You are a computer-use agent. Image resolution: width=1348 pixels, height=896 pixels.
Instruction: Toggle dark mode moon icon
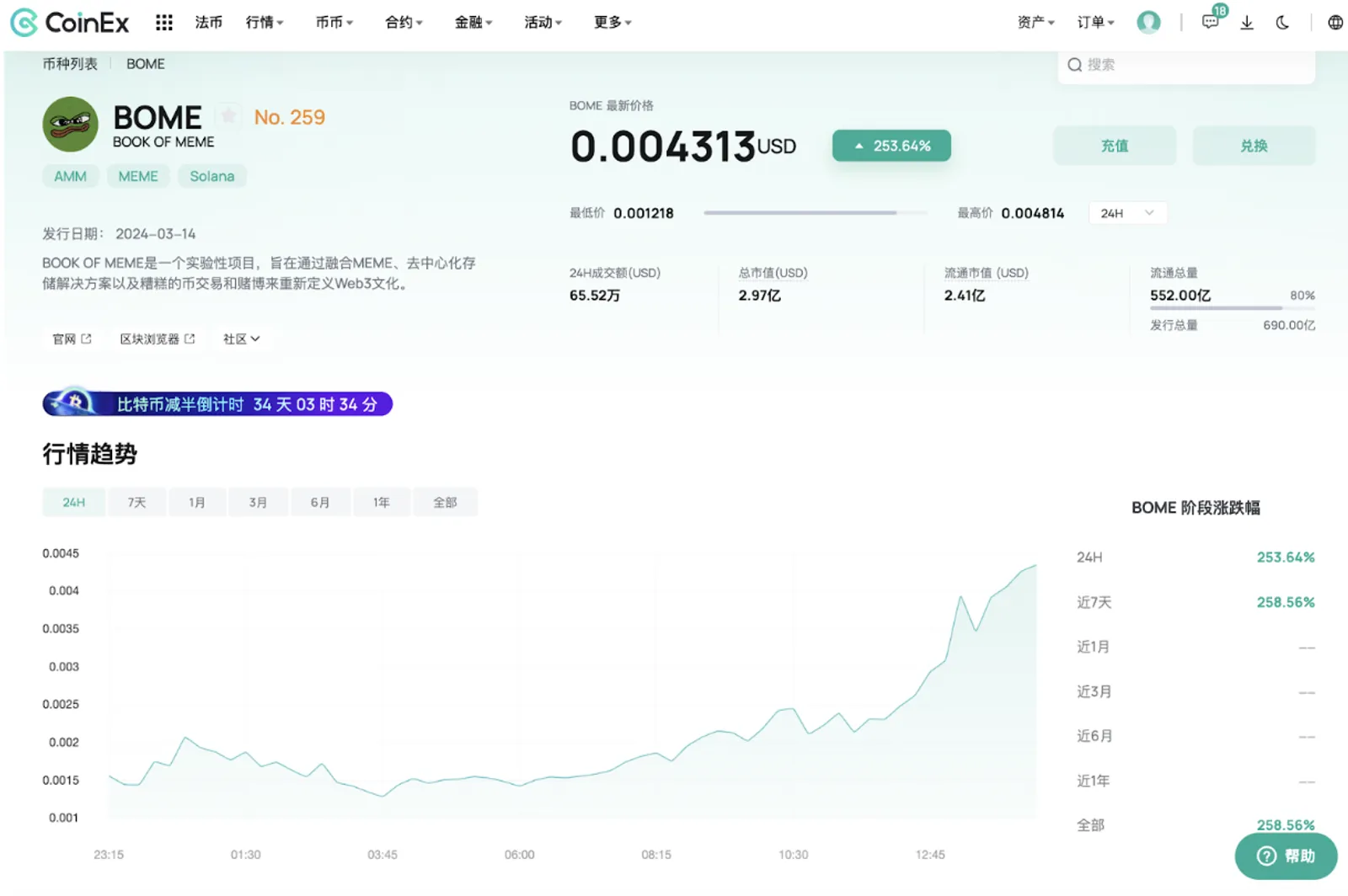1282,23
